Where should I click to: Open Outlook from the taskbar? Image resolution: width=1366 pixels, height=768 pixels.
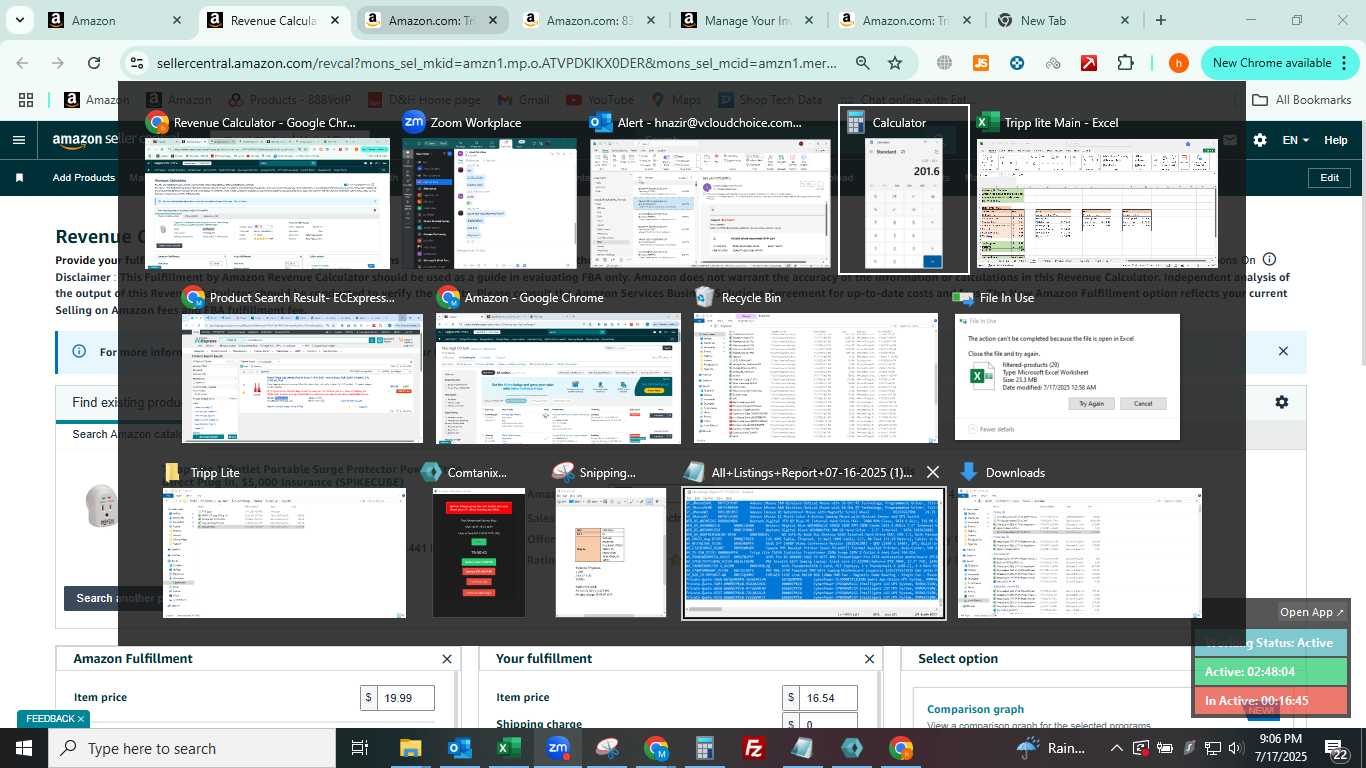tap(459, 748)
